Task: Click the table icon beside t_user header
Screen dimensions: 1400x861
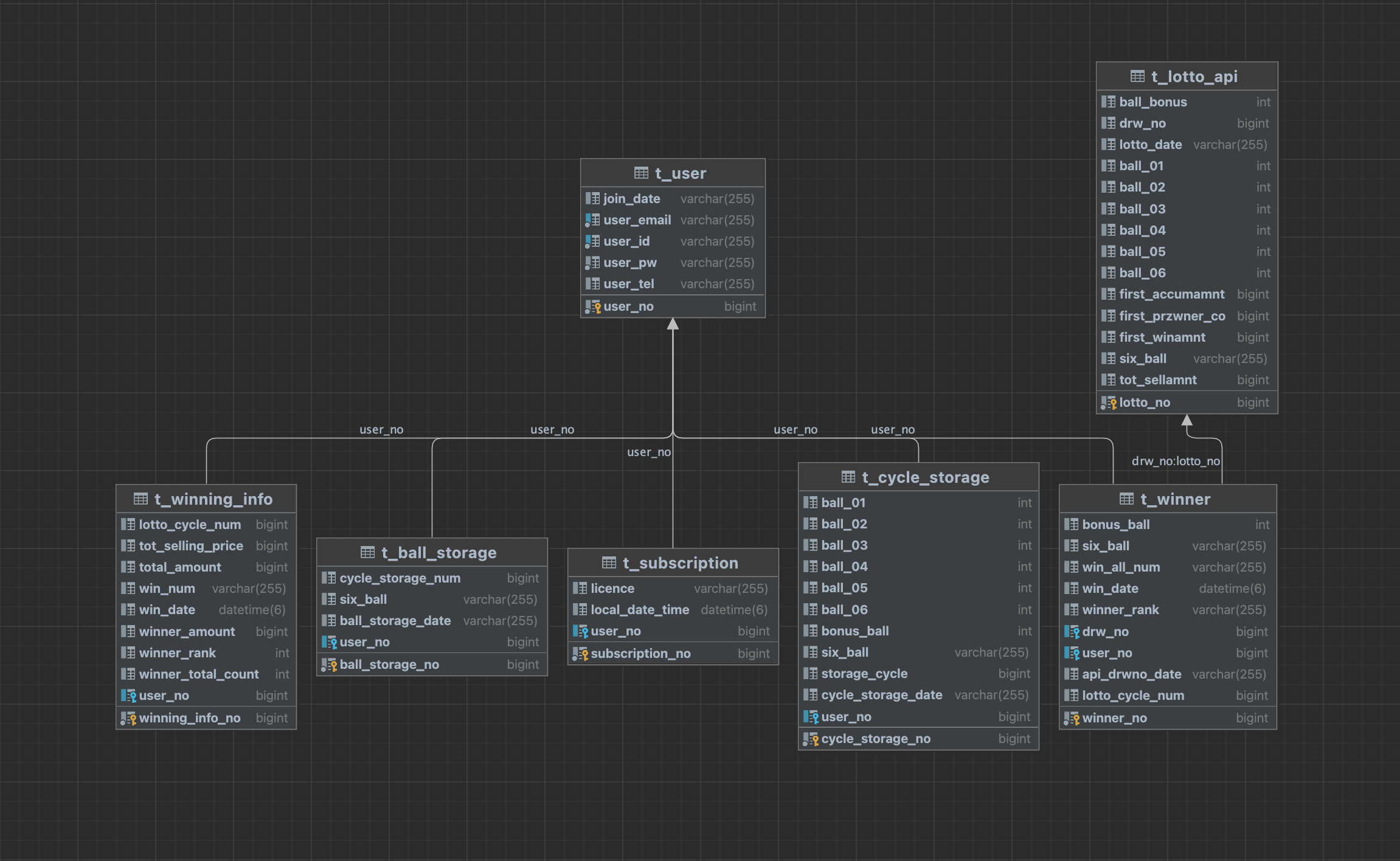Action: click(x=641, y=173)
